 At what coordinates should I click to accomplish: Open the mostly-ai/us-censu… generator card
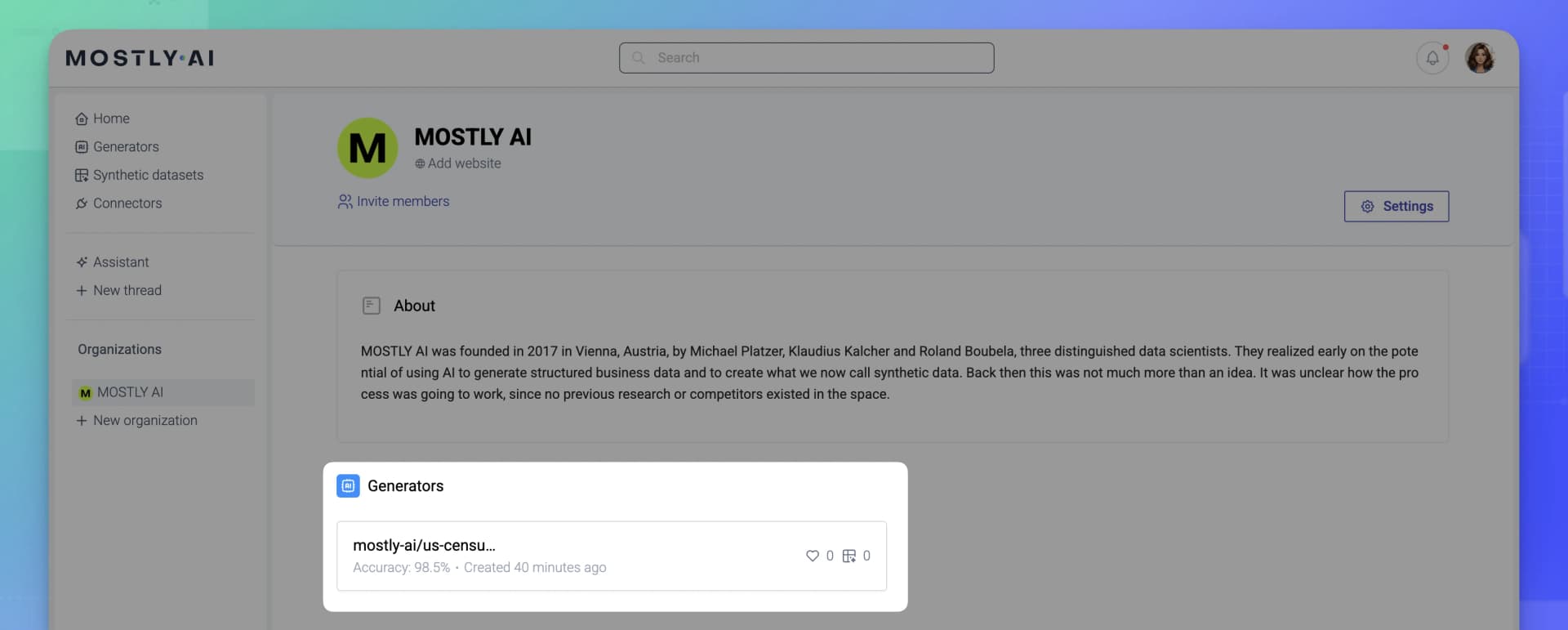point(612,556)
